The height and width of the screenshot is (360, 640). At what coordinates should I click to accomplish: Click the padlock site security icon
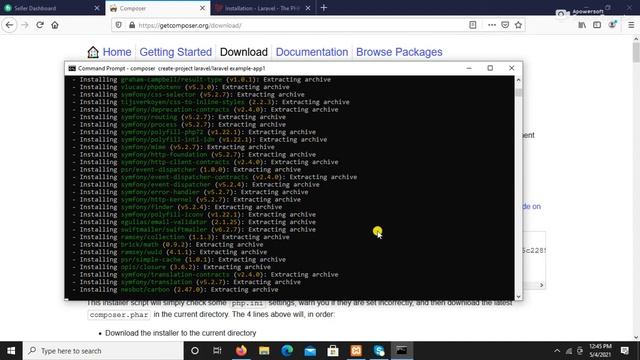(x=132, y=25)
